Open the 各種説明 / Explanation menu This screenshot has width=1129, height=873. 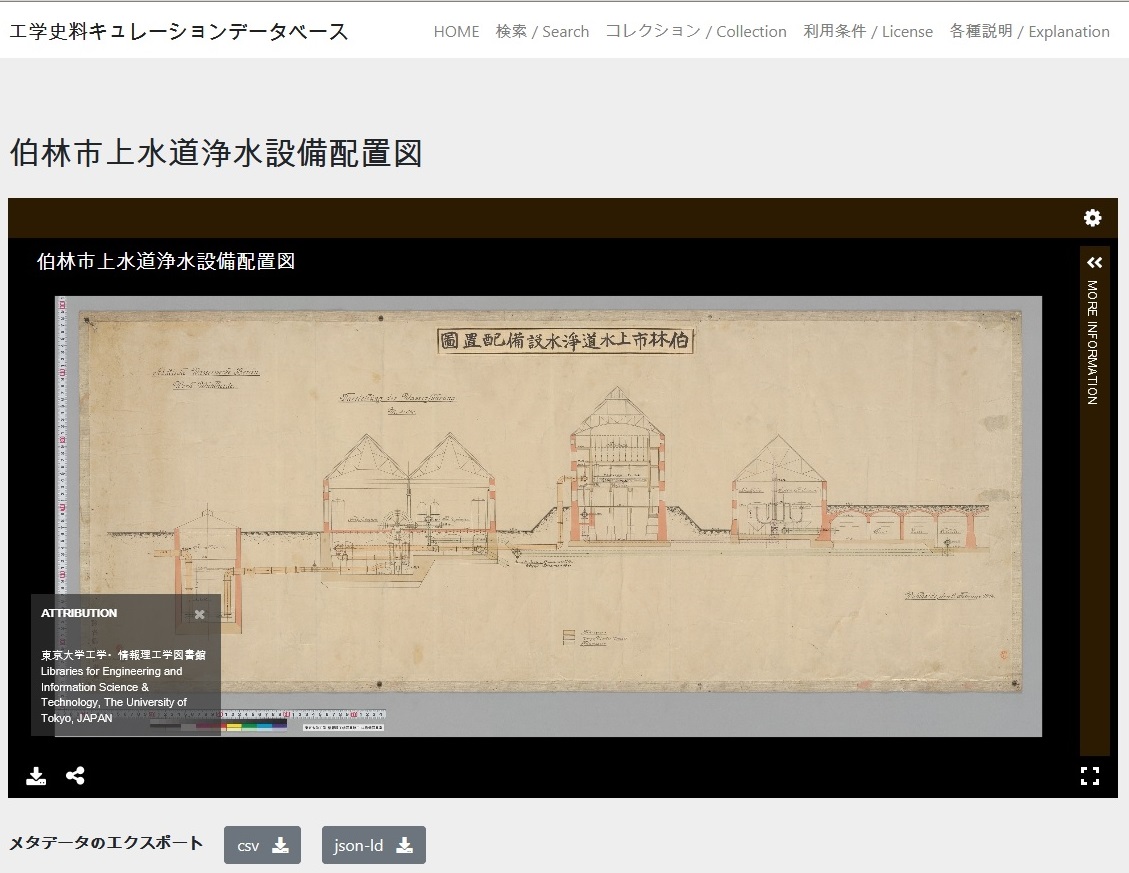coord(1030,32)
